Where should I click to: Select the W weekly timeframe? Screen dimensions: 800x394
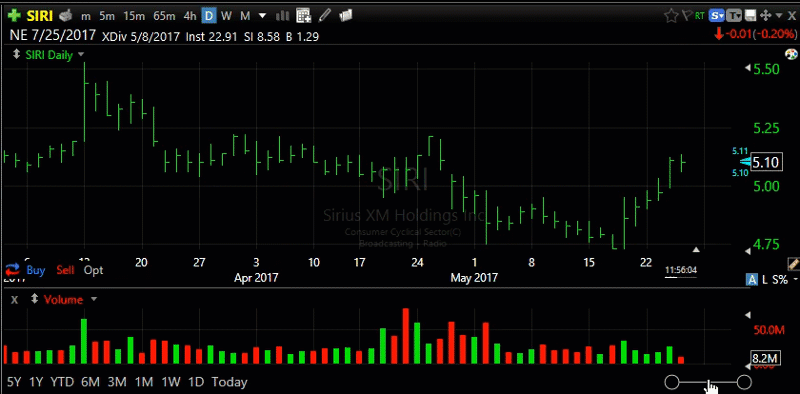227,16
